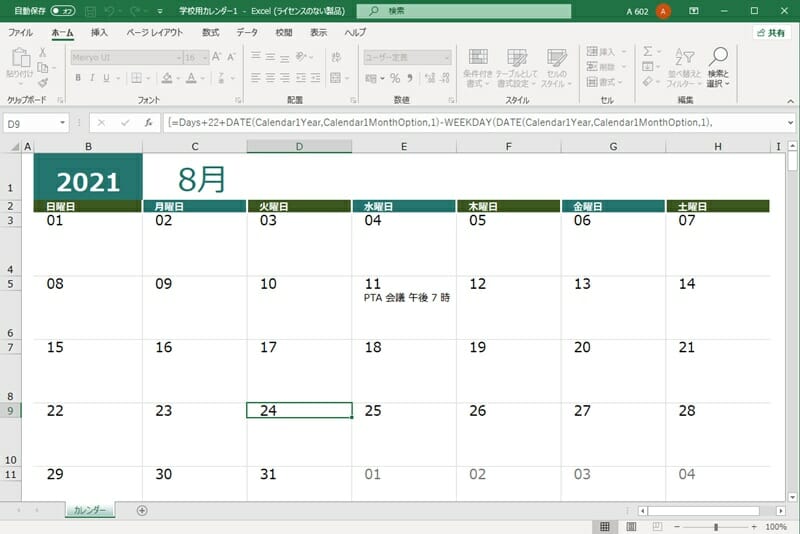Open the 挿入 ribbon tab
Viewport: 800px width, 534px height.
pyautogui.click(x=99, y=32)
